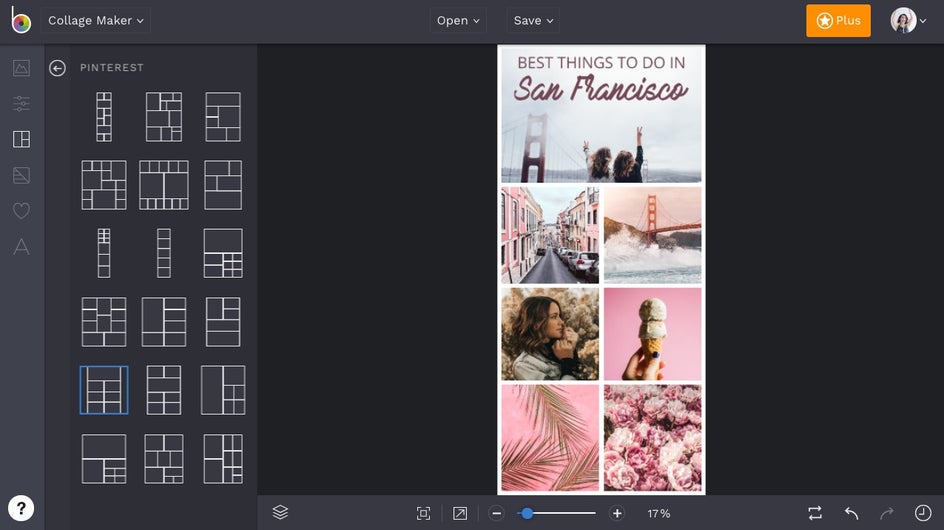Choose the third layout in the top row
Screen dimensions: 944x530
coord(223,117)
